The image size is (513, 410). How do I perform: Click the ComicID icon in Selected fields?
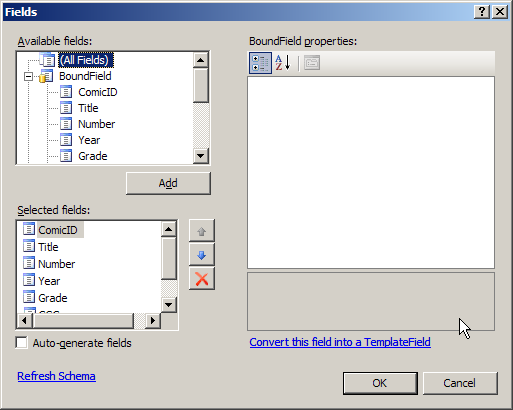click(x=29, y=229)
